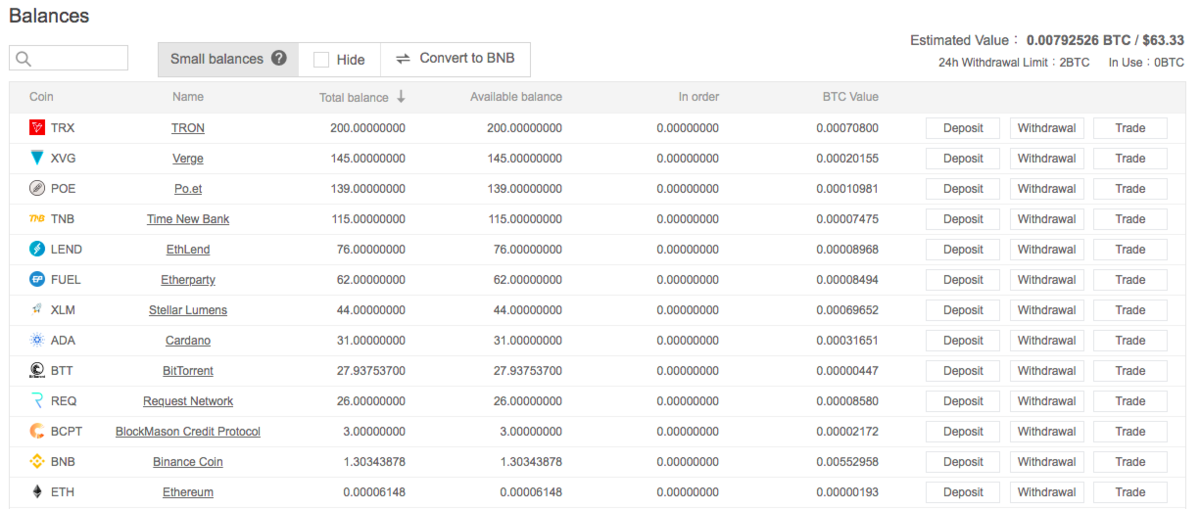Click the BTT BitTorrent coin icon

pos(37,370)
